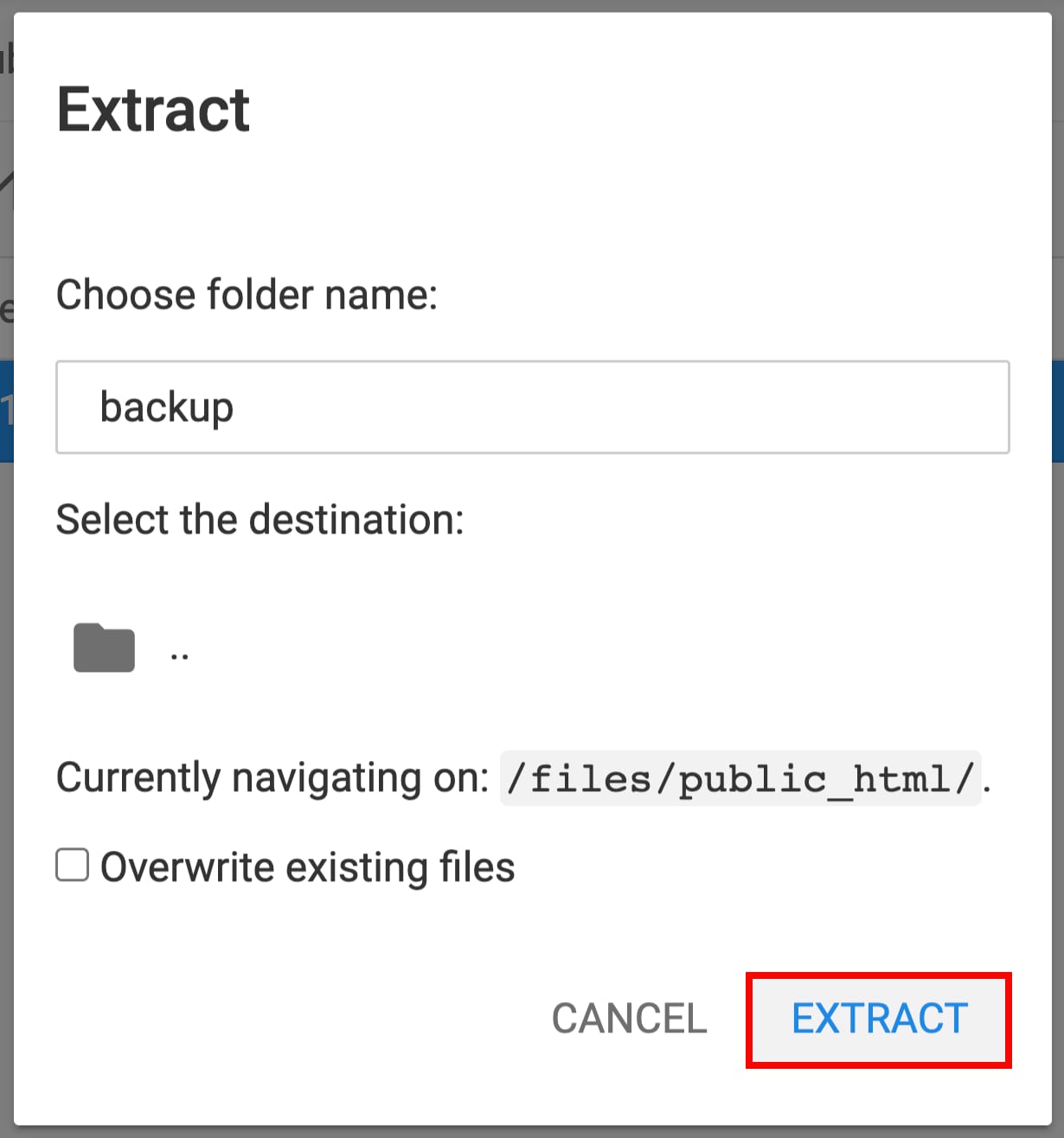Click the 'Currently navigating on:' label text
This screenshot has height=1138, width=1064.
pyautogui.click(x=271, y=777)
